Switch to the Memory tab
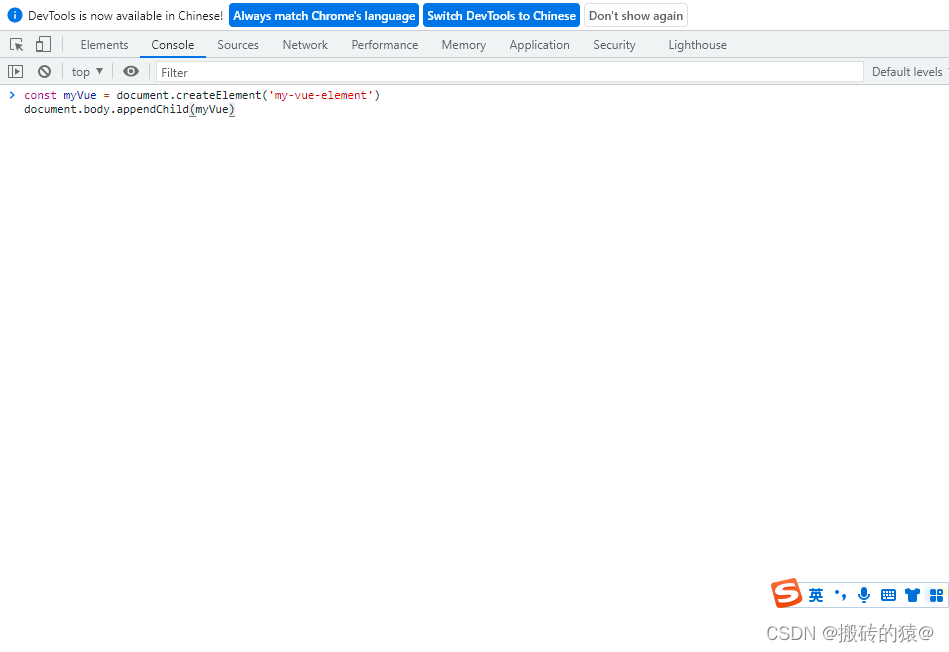949x652 pixels. tap(464, 45)
